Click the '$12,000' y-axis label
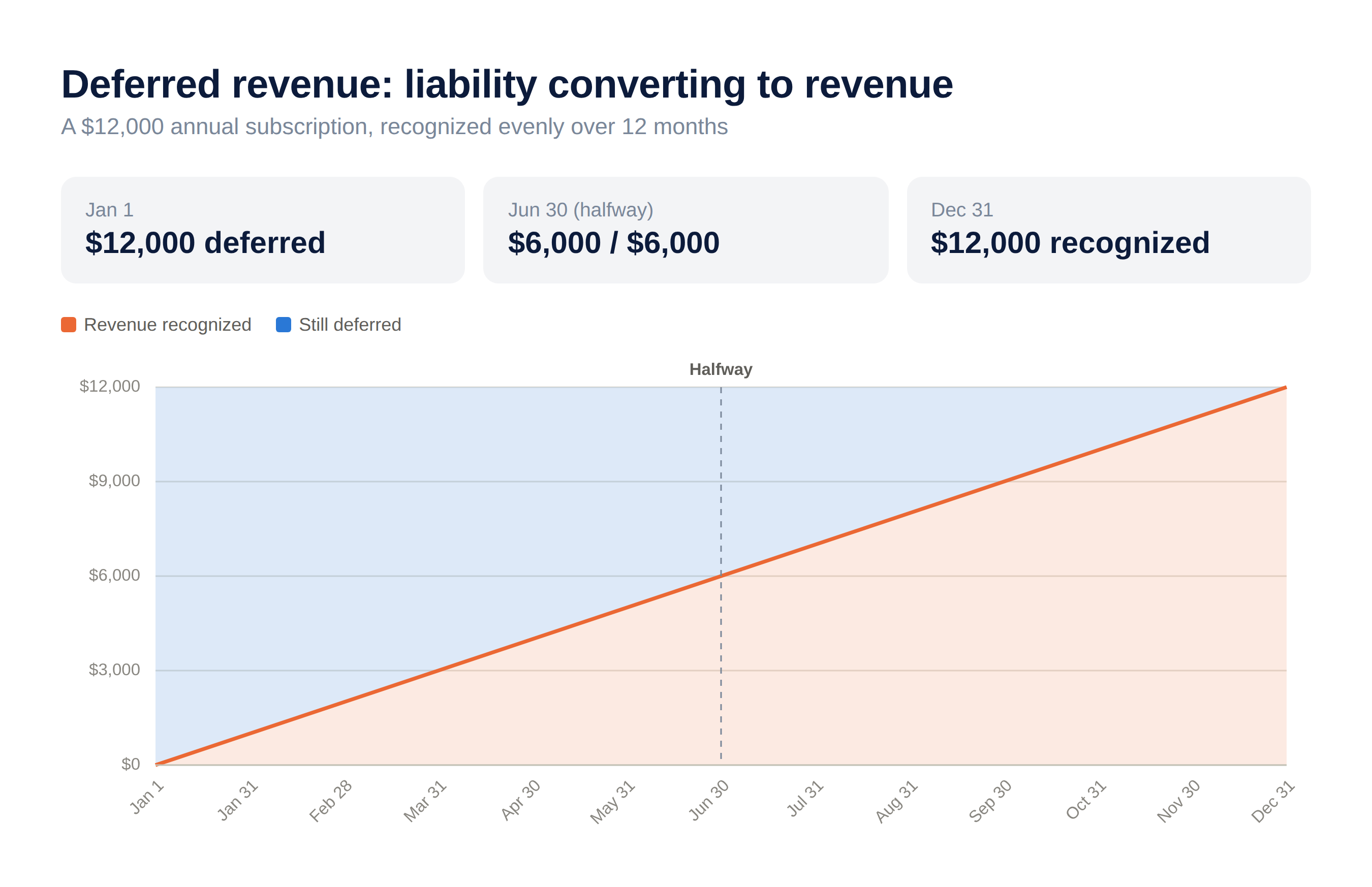The height and width of the screenshot is (887, 1372). 109,387
